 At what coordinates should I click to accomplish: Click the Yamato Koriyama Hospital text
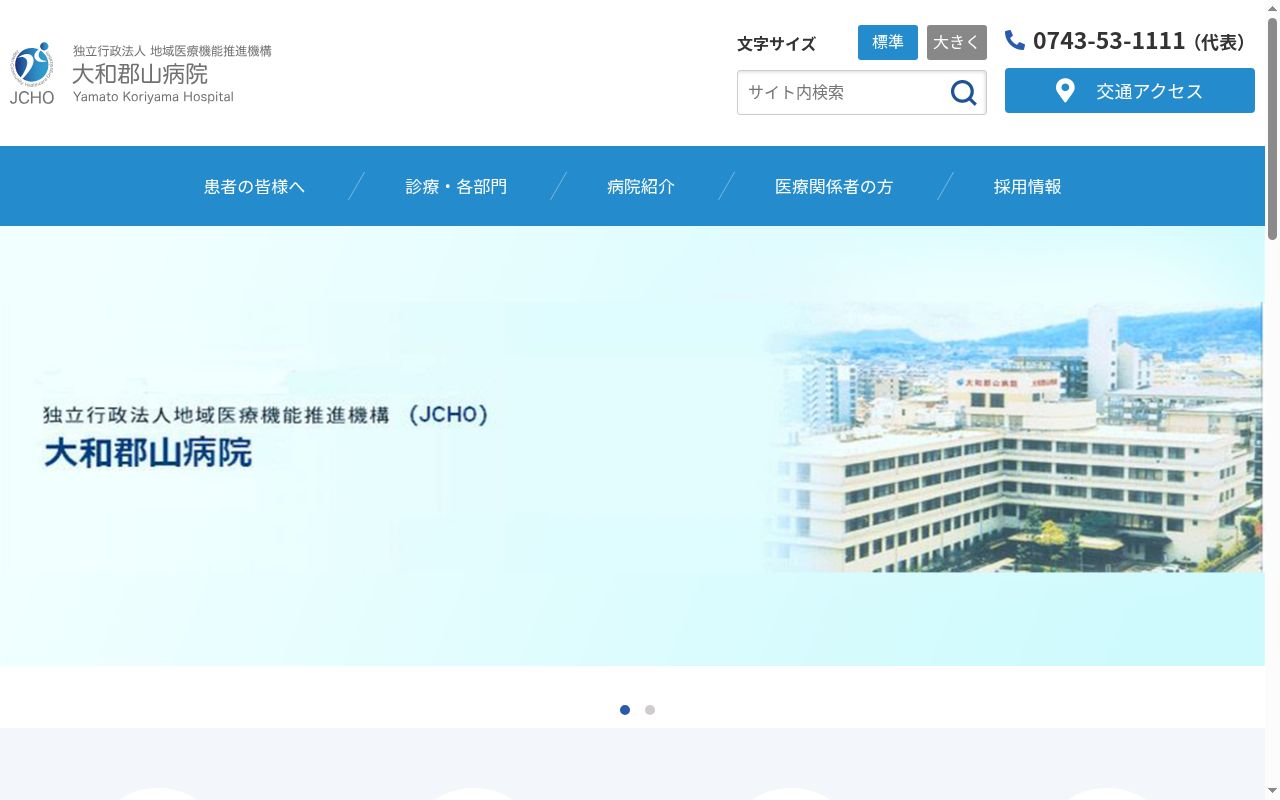tap(153, 97)
